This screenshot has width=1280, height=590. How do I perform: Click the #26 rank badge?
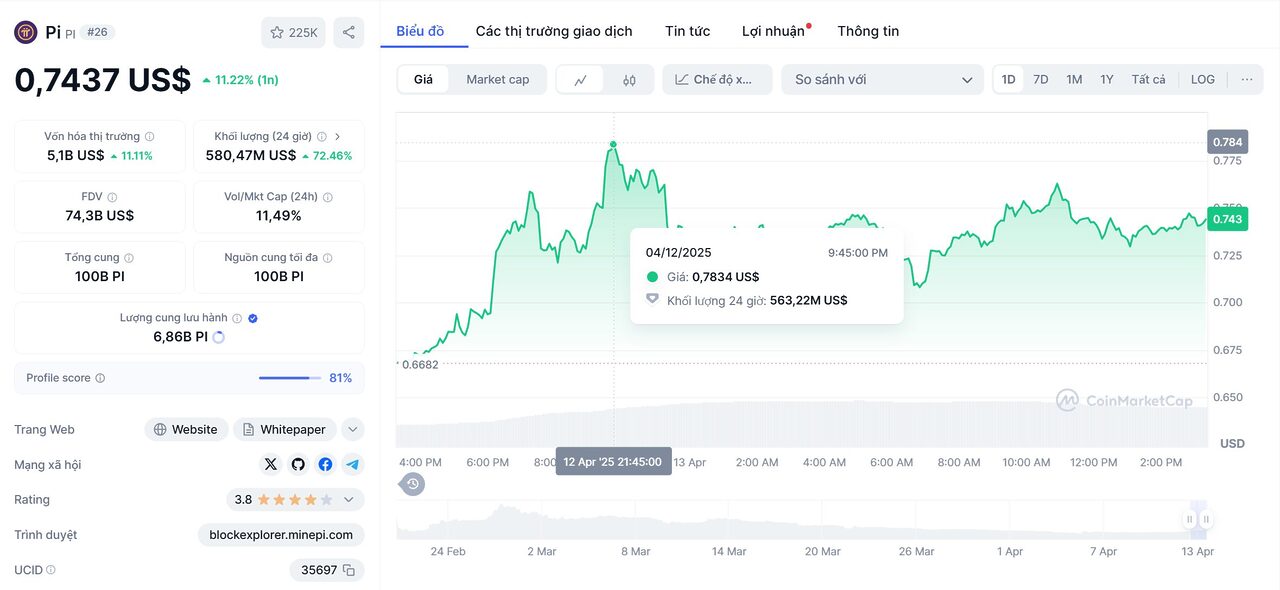pos(97,32)
